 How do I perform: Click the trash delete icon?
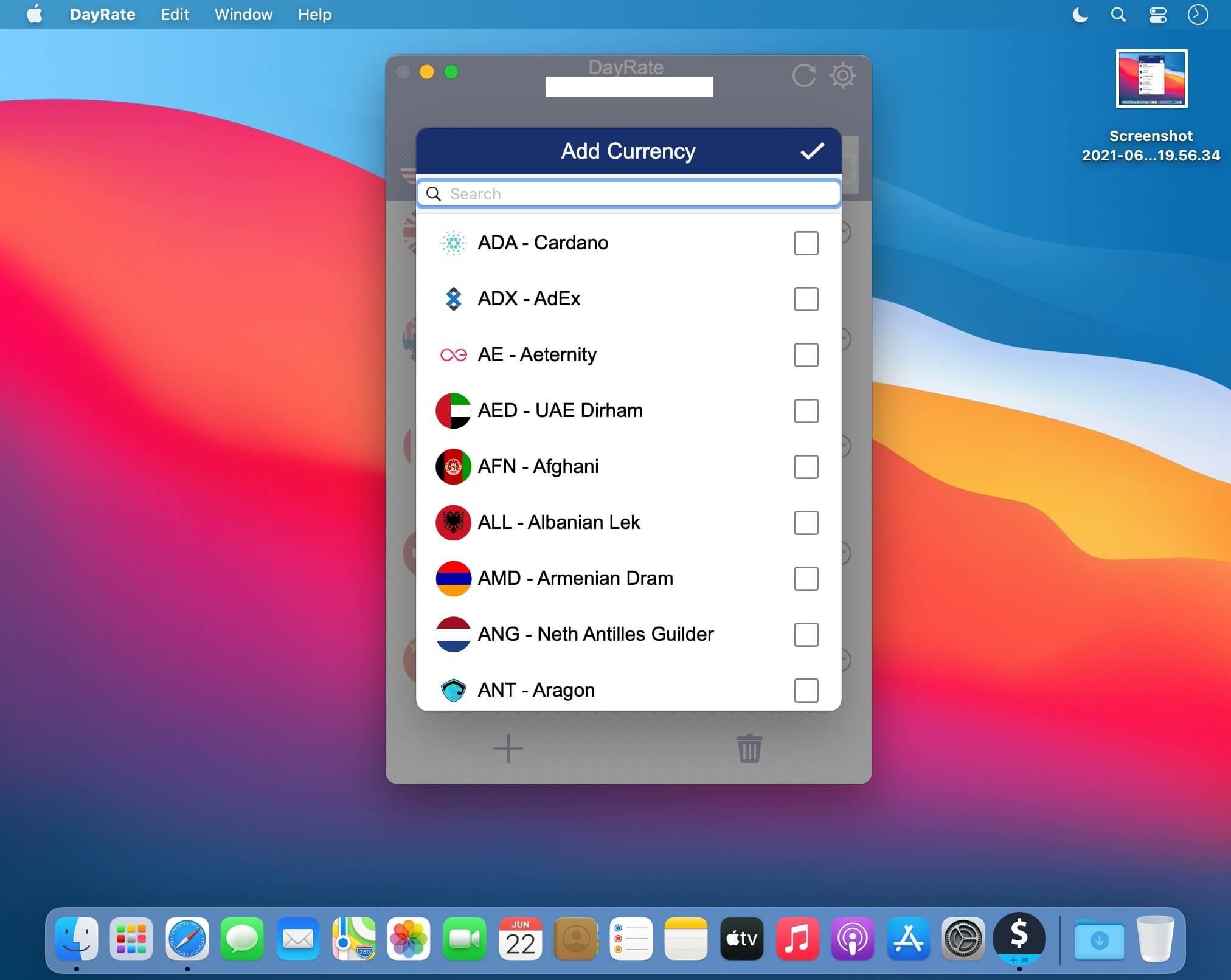point(749,748)
